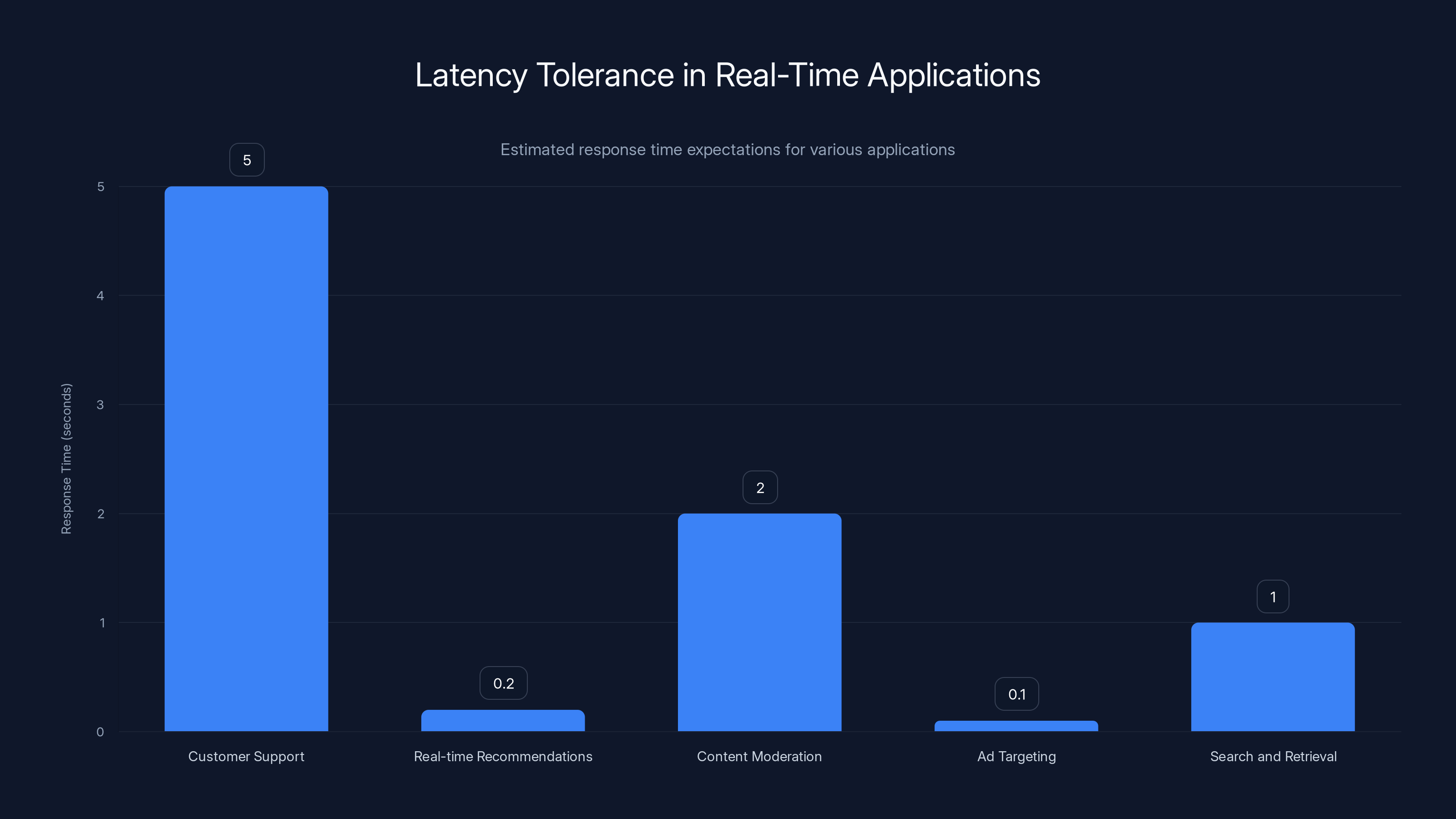Select the value label showing 5
Screen dimensions: 1456x819
(x=247, y=159)
